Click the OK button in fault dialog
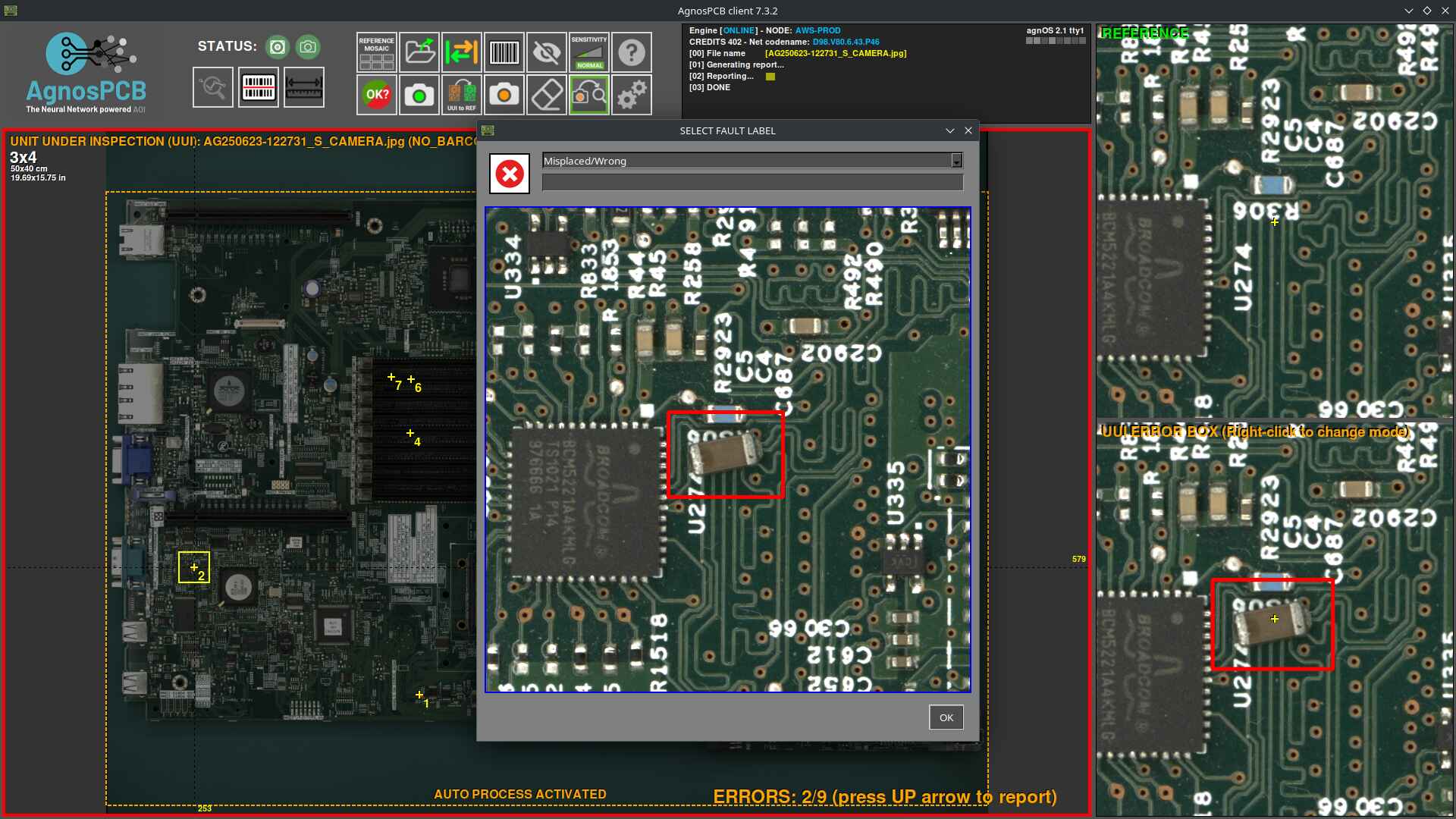This screenshot has width=1456, height=819. (x=946, y=717)
